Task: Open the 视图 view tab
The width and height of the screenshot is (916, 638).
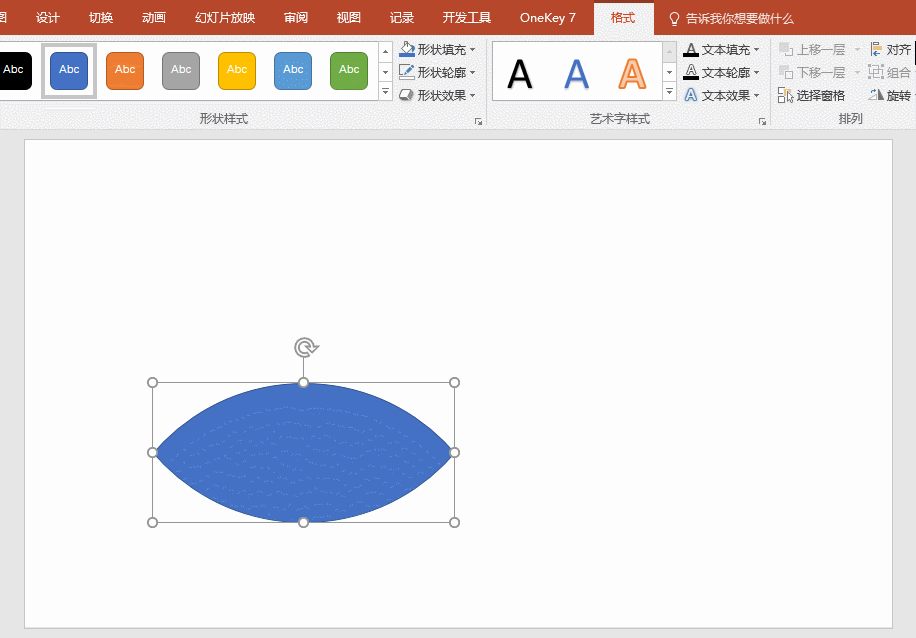Action: [349, 18]
